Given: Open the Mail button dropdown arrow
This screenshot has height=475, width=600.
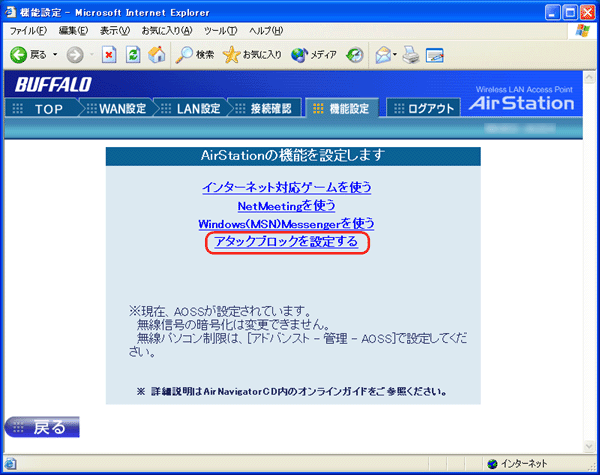Looking at the screenshot, I should [x=395, y=55].
